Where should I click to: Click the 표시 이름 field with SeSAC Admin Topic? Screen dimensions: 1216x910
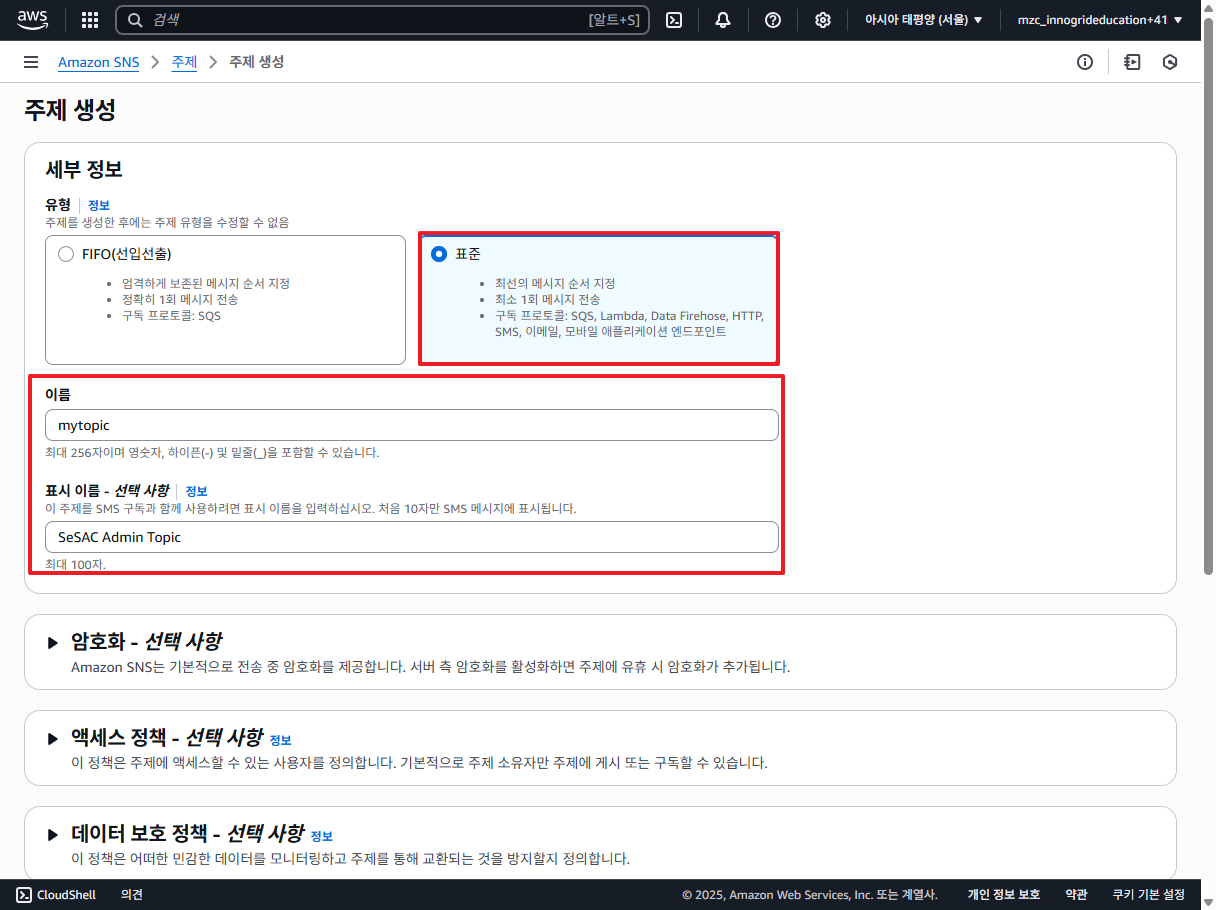(x=412, y=537)
